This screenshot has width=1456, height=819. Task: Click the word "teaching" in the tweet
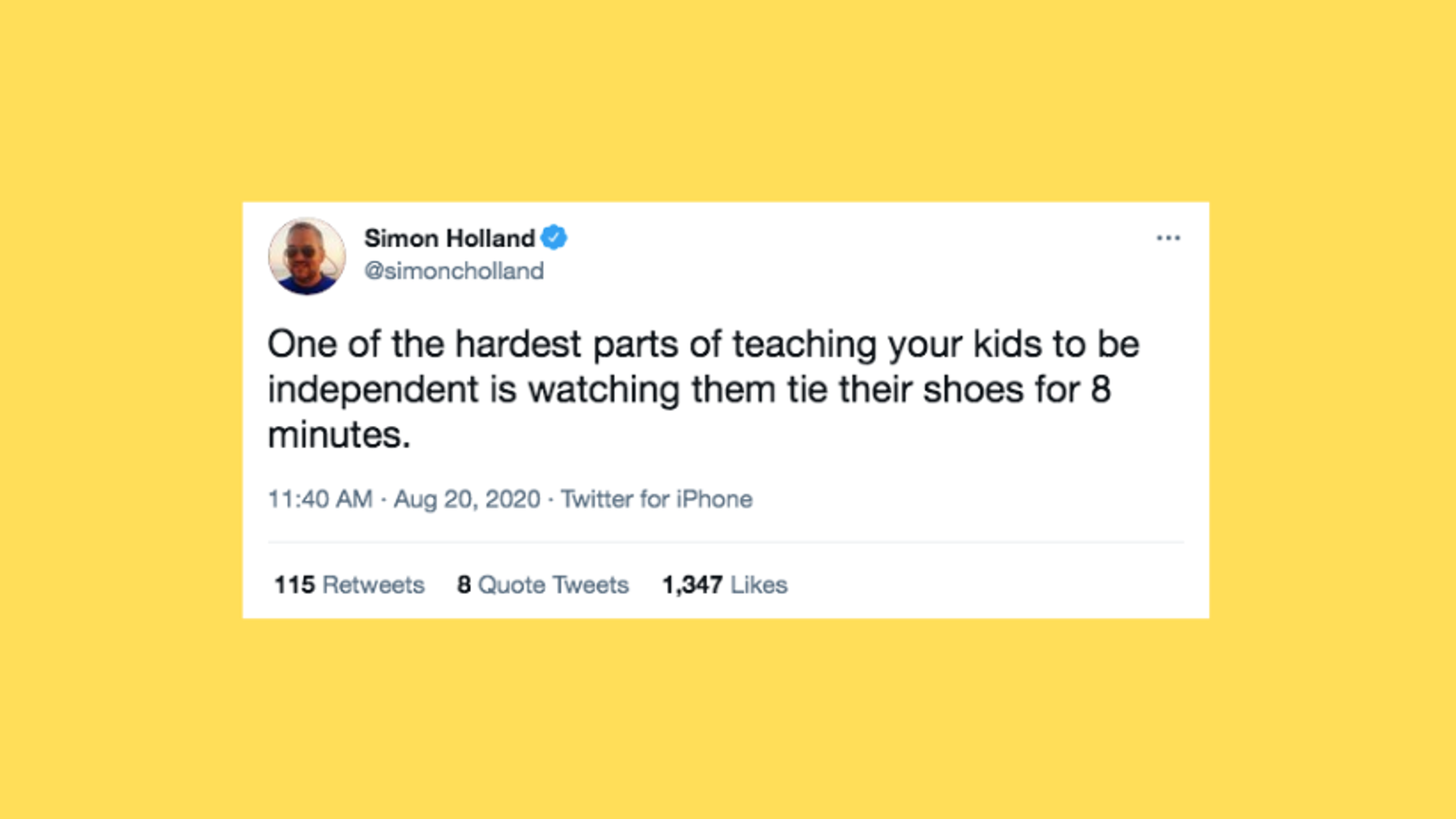click(805, 346)
